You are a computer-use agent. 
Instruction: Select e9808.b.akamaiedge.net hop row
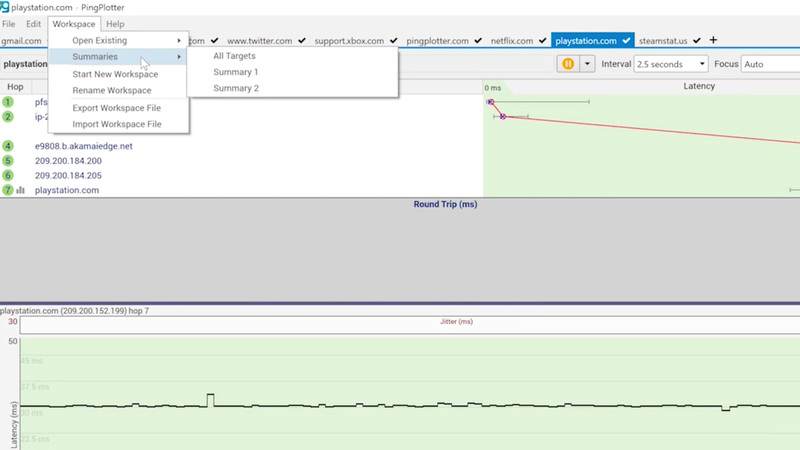pyautogui.click(x=83, y=146)
